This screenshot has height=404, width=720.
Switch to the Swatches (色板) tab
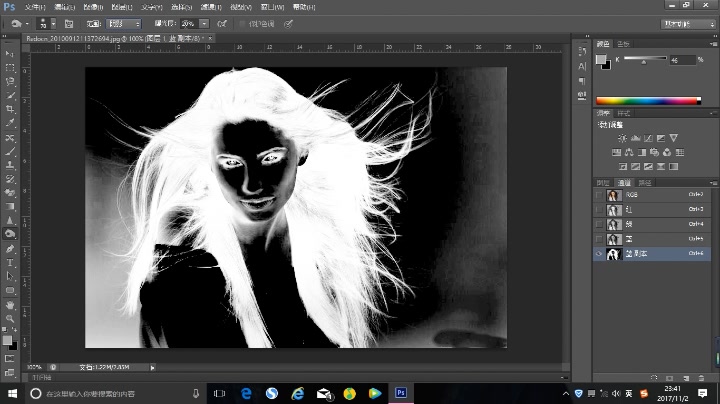click(623, 44)
